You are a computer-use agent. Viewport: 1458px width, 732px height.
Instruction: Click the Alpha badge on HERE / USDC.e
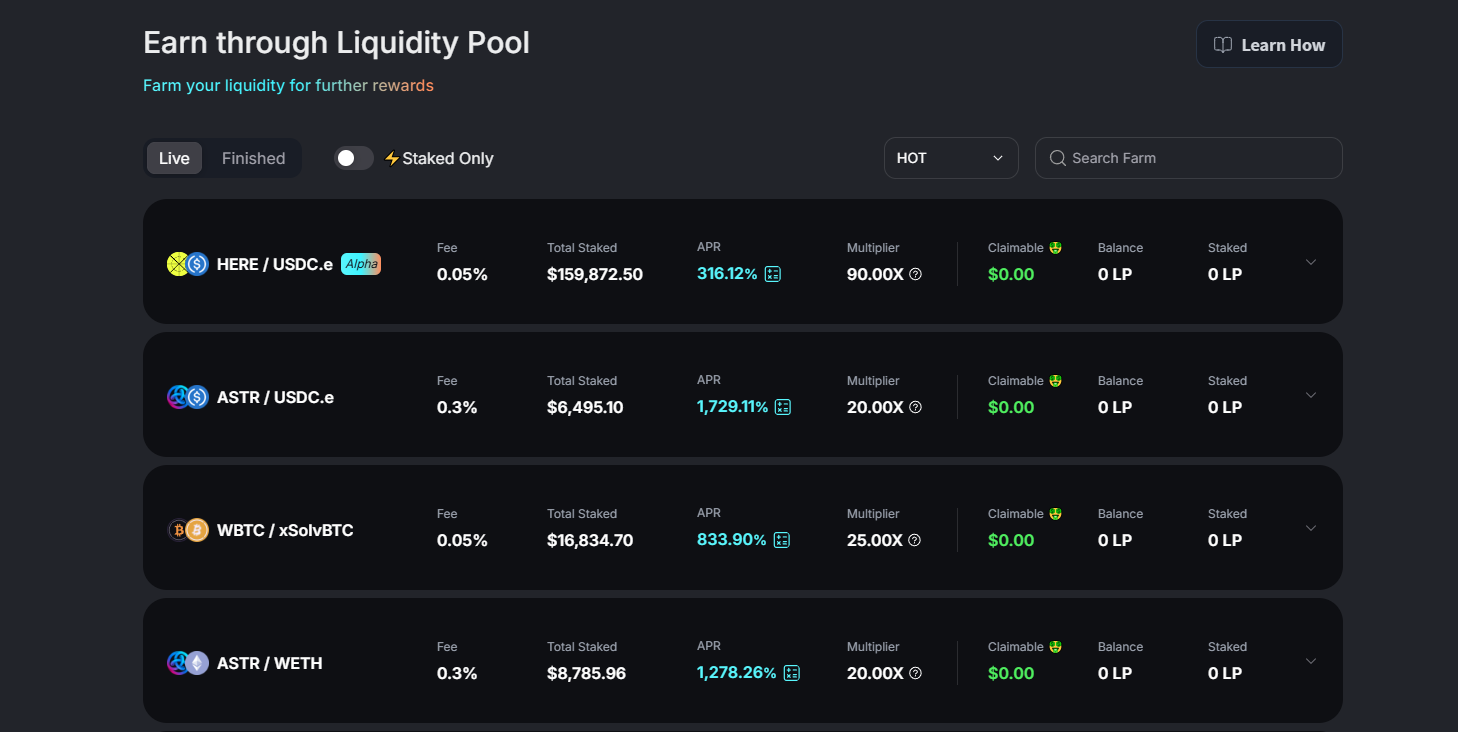(361, 264)
